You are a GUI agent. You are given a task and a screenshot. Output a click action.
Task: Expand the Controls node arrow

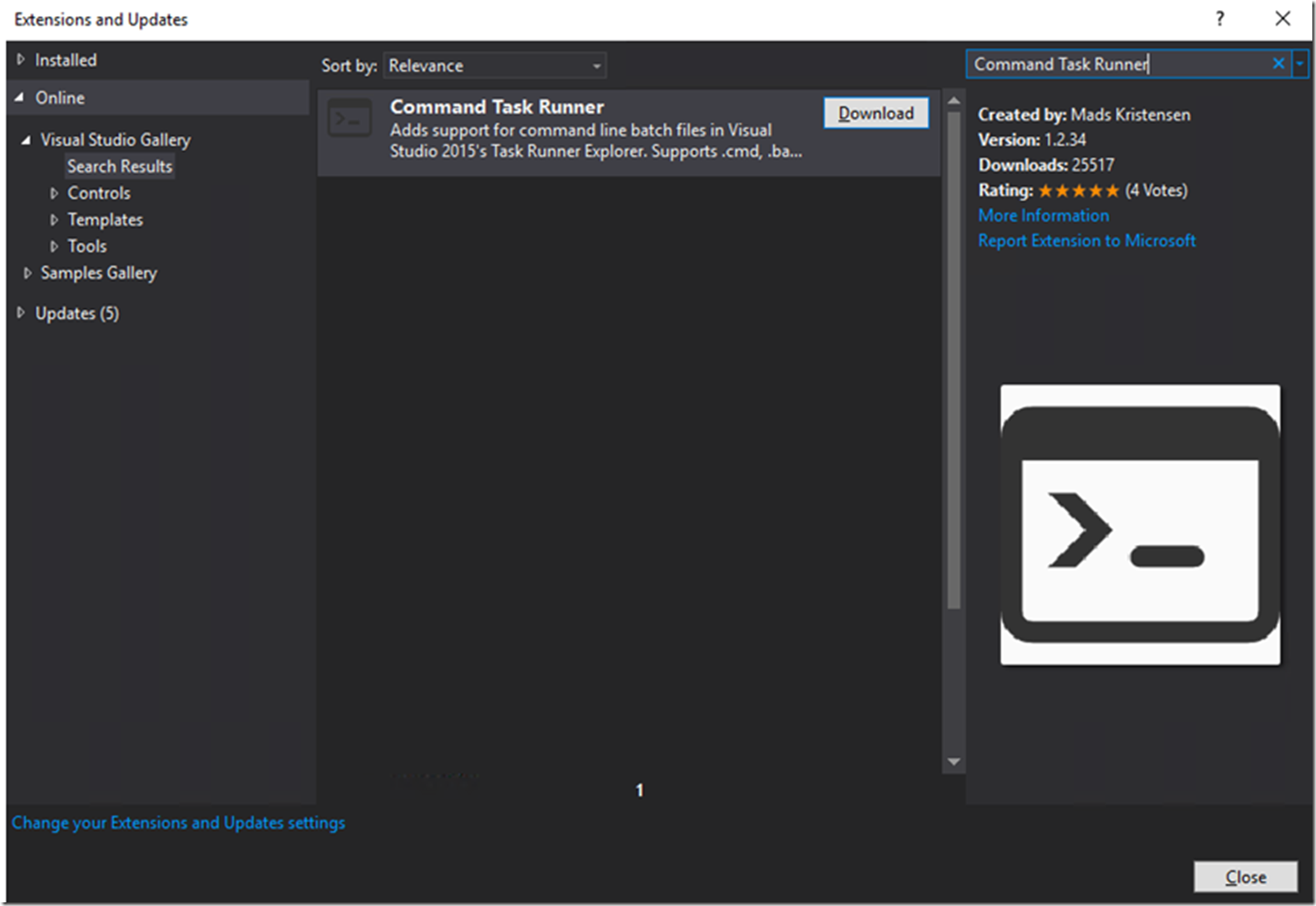[x=54, y=193]
